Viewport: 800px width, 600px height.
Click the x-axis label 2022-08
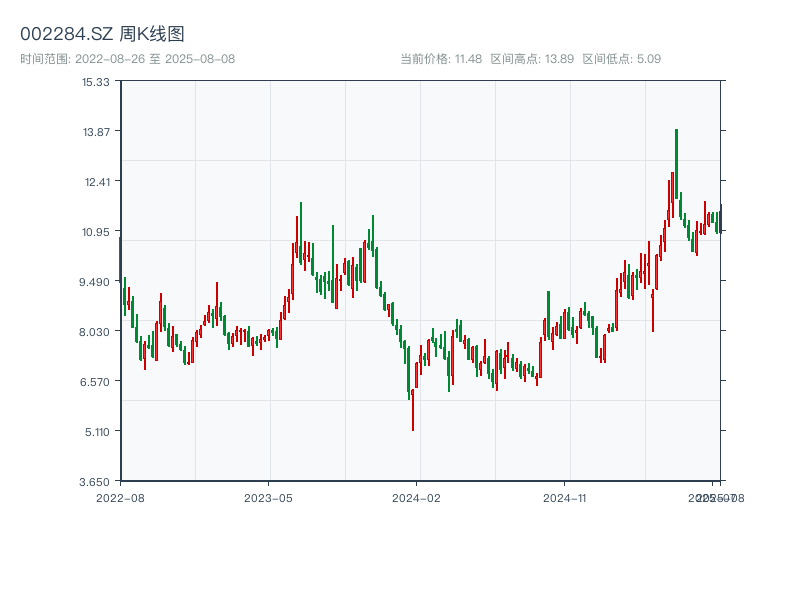tap(120, 498)
